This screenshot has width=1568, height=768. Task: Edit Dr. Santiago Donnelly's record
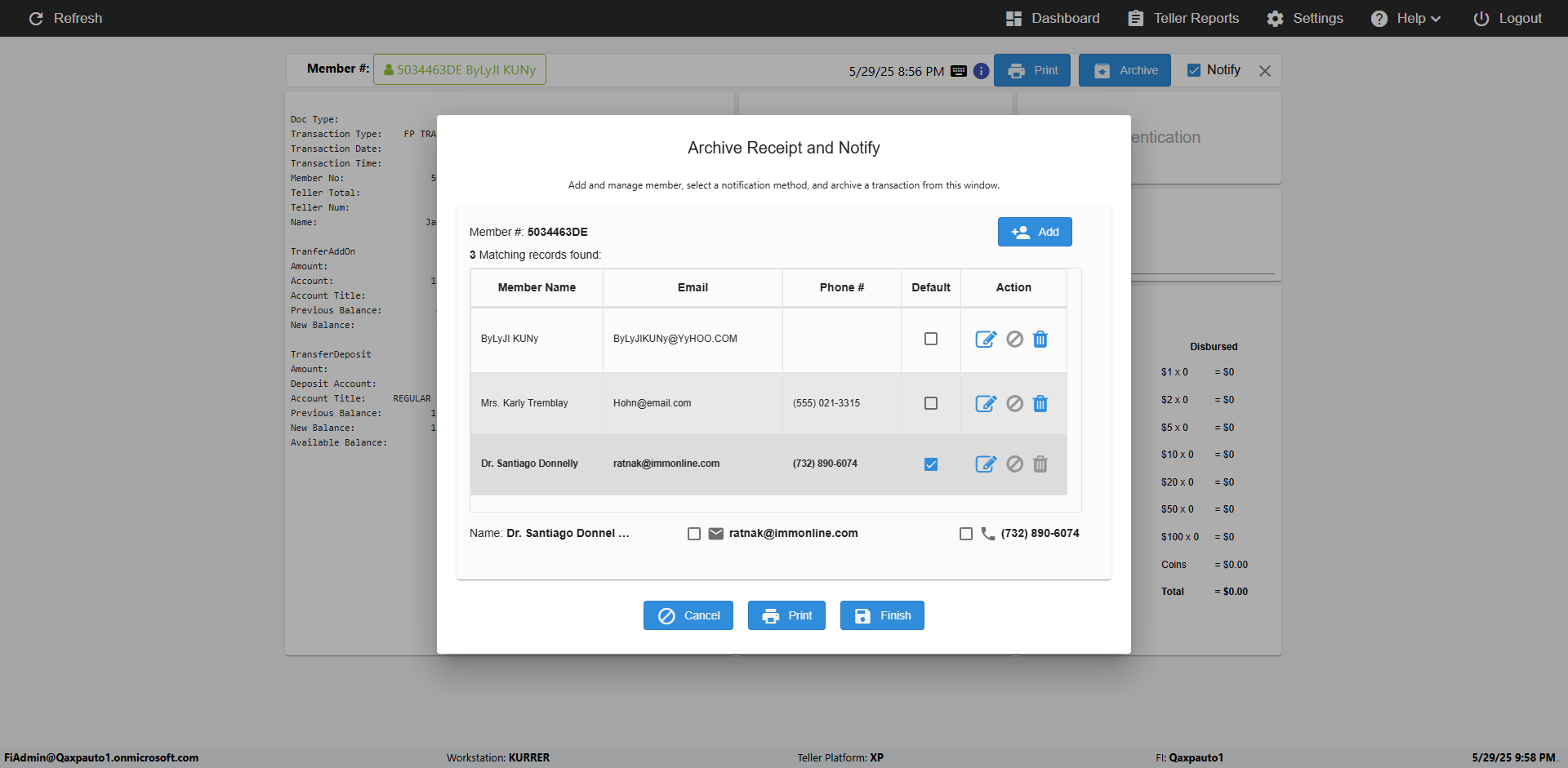pyautogui.click(x=986, y=464)
